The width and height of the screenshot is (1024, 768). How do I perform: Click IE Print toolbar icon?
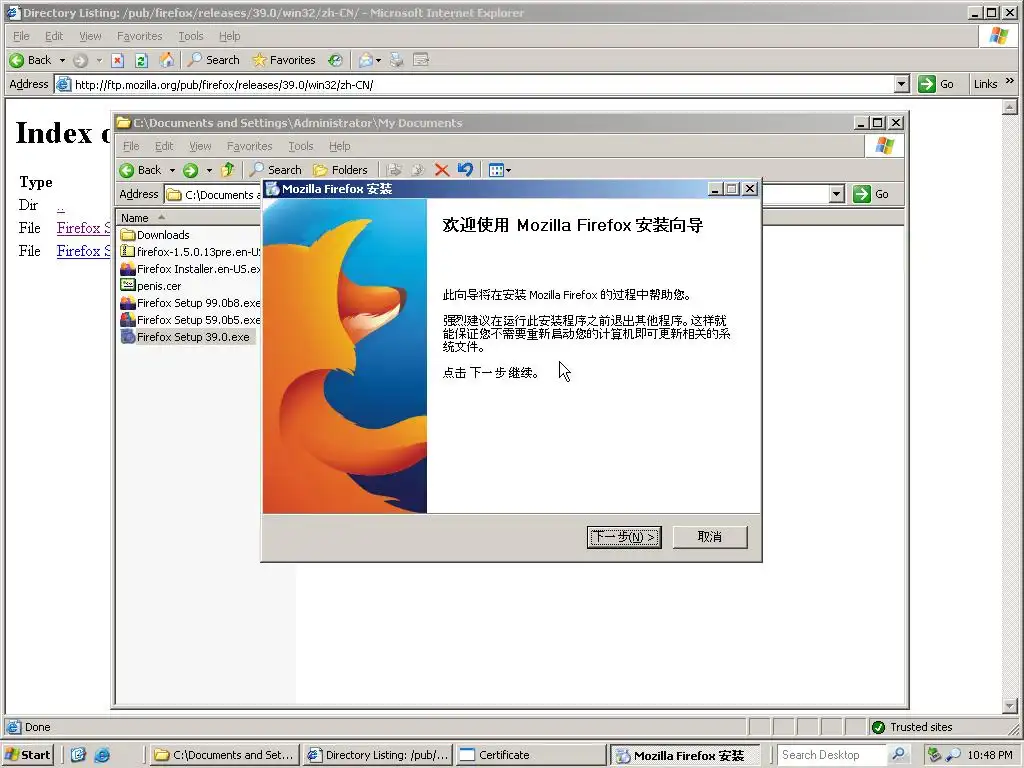(396, 60)
